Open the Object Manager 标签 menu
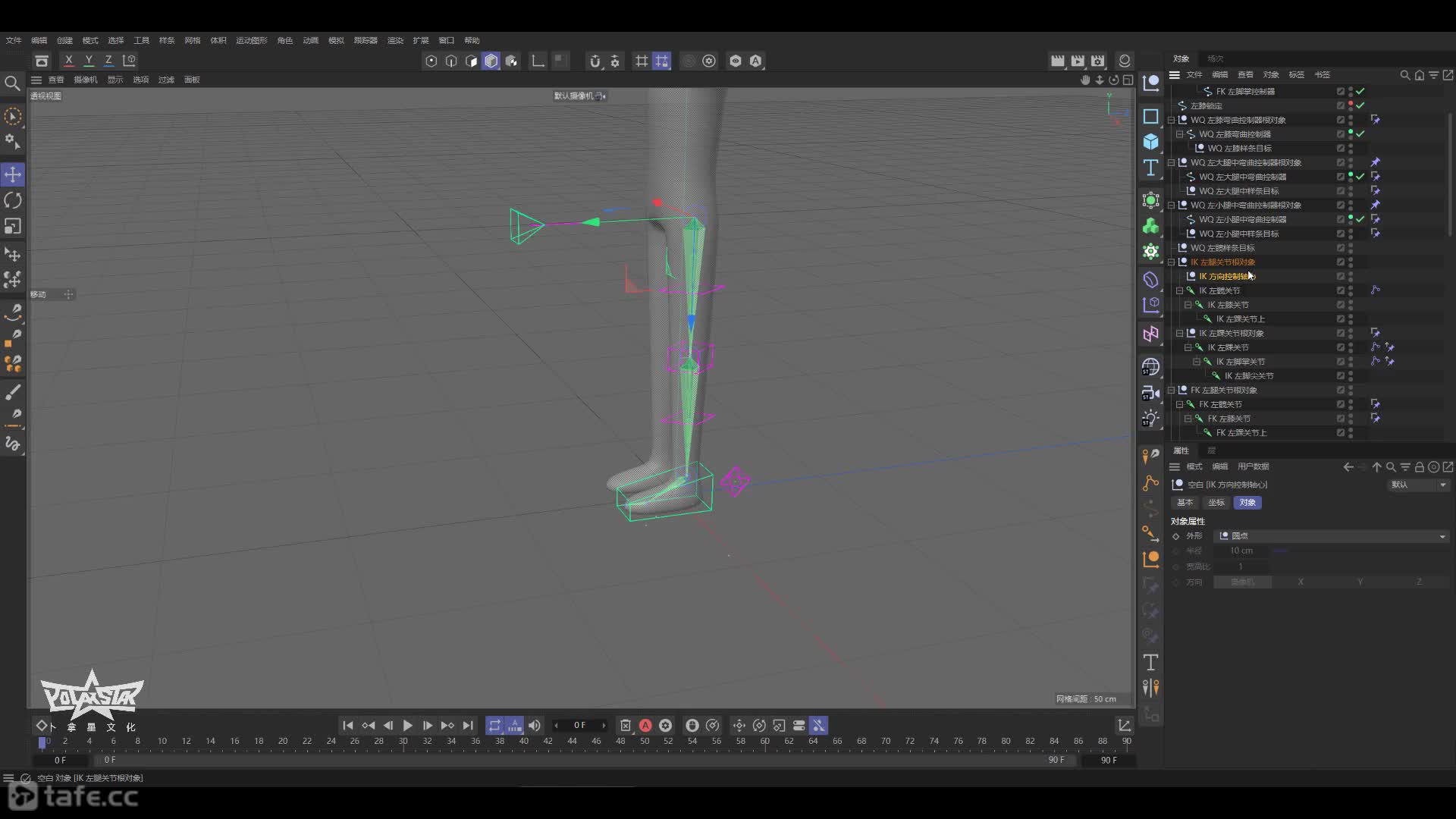This screenshot has height=819, width=1456. (x=1297, y=74)
